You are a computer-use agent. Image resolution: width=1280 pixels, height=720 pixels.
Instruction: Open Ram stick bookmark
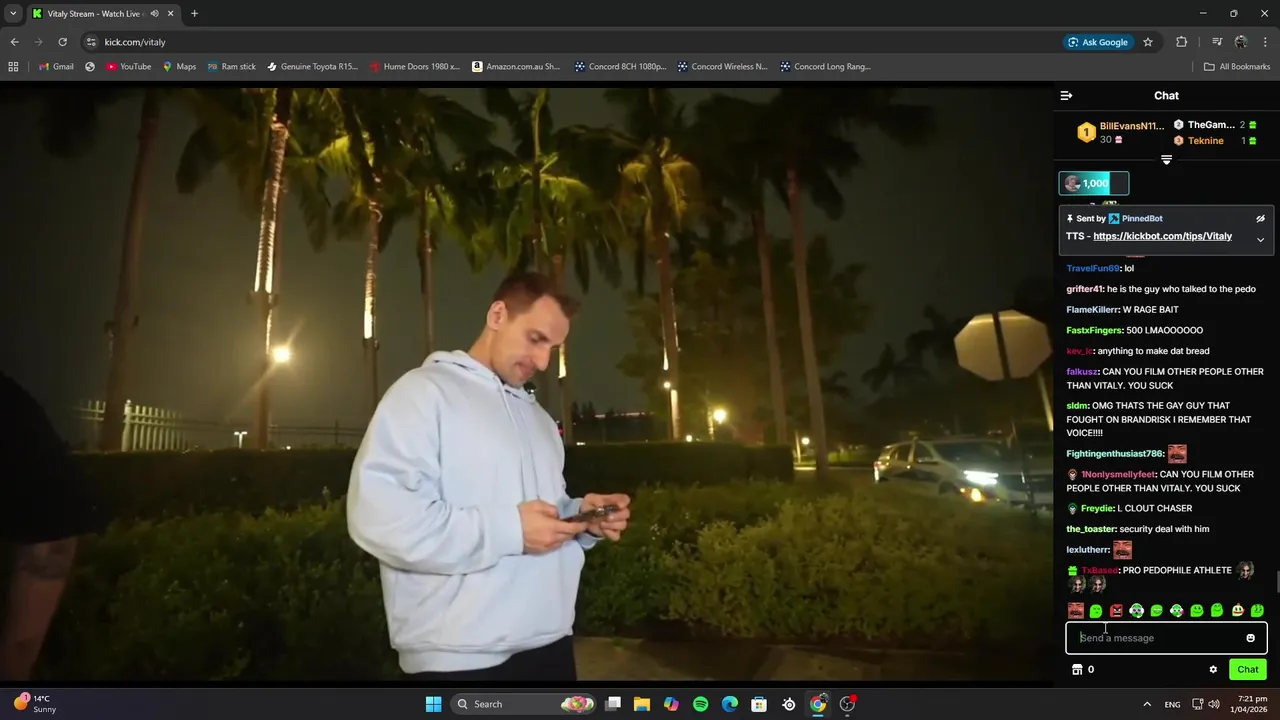tap(231, 67)
